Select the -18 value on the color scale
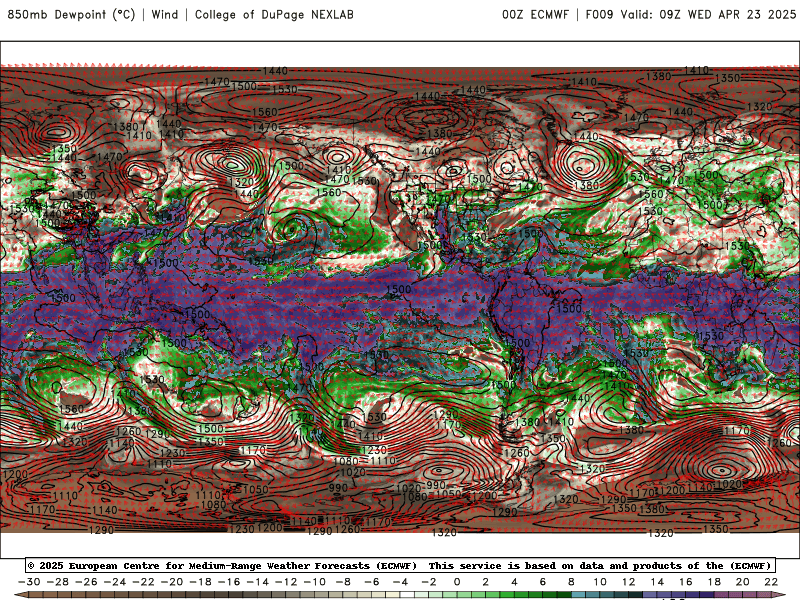This screenshot has height=600, width=800. click(x=201, y=582)
